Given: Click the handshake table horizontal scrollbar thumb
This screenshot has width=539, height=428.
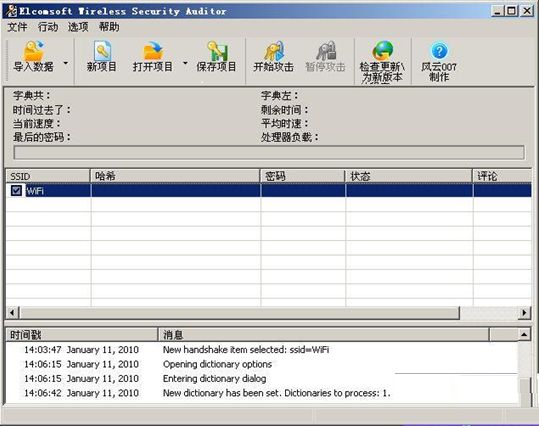Looking at the screenshot, I should (240, 313).
